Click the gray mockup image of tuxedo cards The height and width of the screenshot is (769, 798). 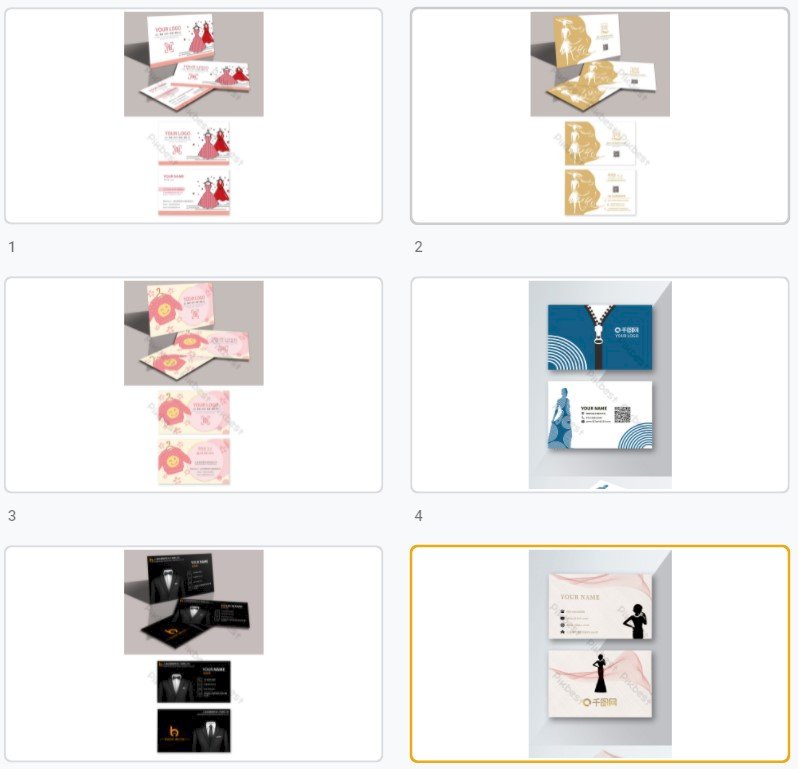[193, 602]
